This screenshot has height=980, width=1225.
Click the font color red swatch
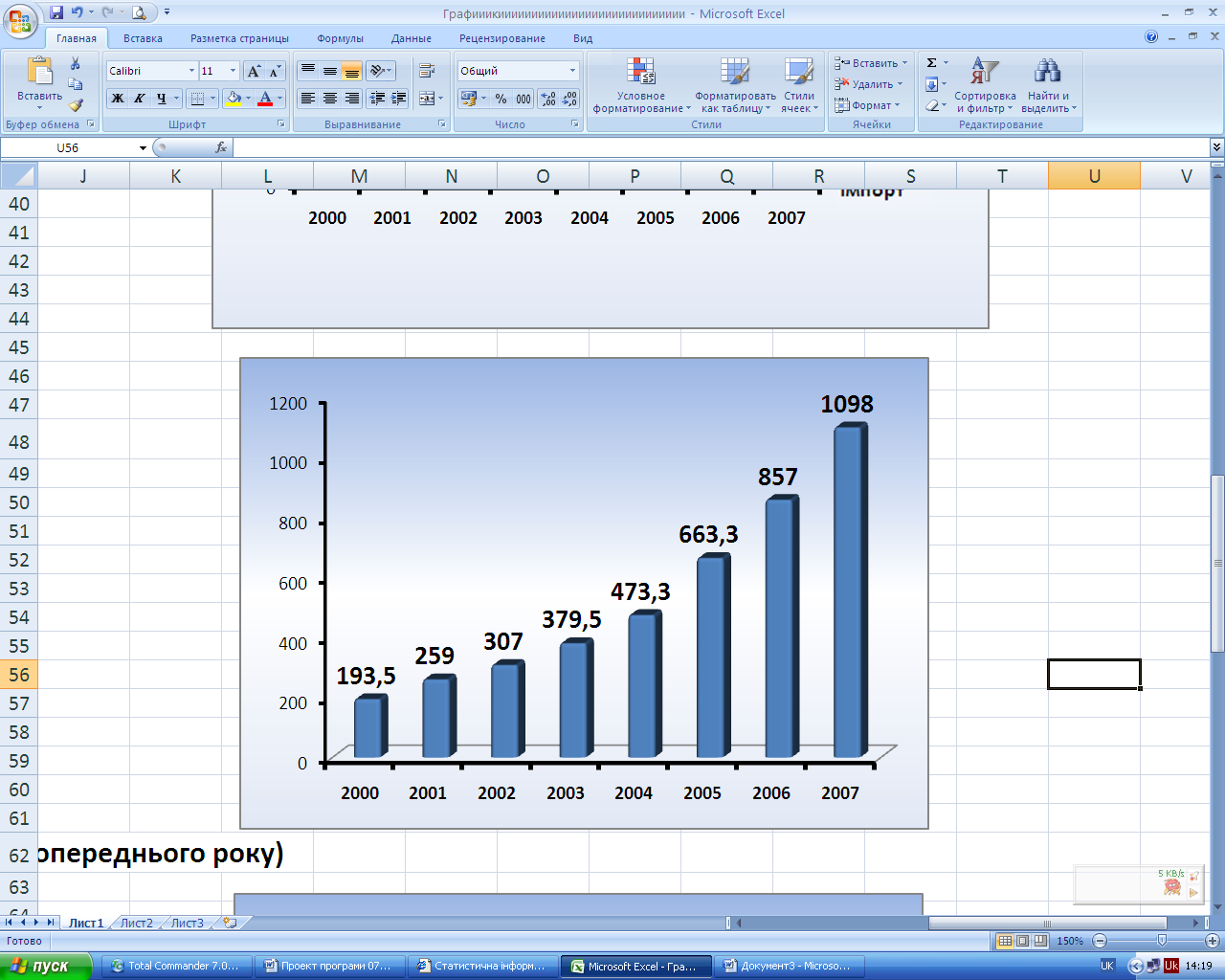point(265,99)
